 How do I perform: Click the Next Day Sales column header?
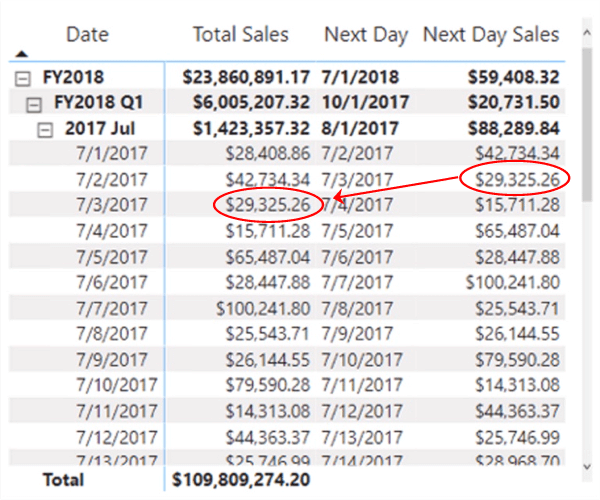coord(491,35)
